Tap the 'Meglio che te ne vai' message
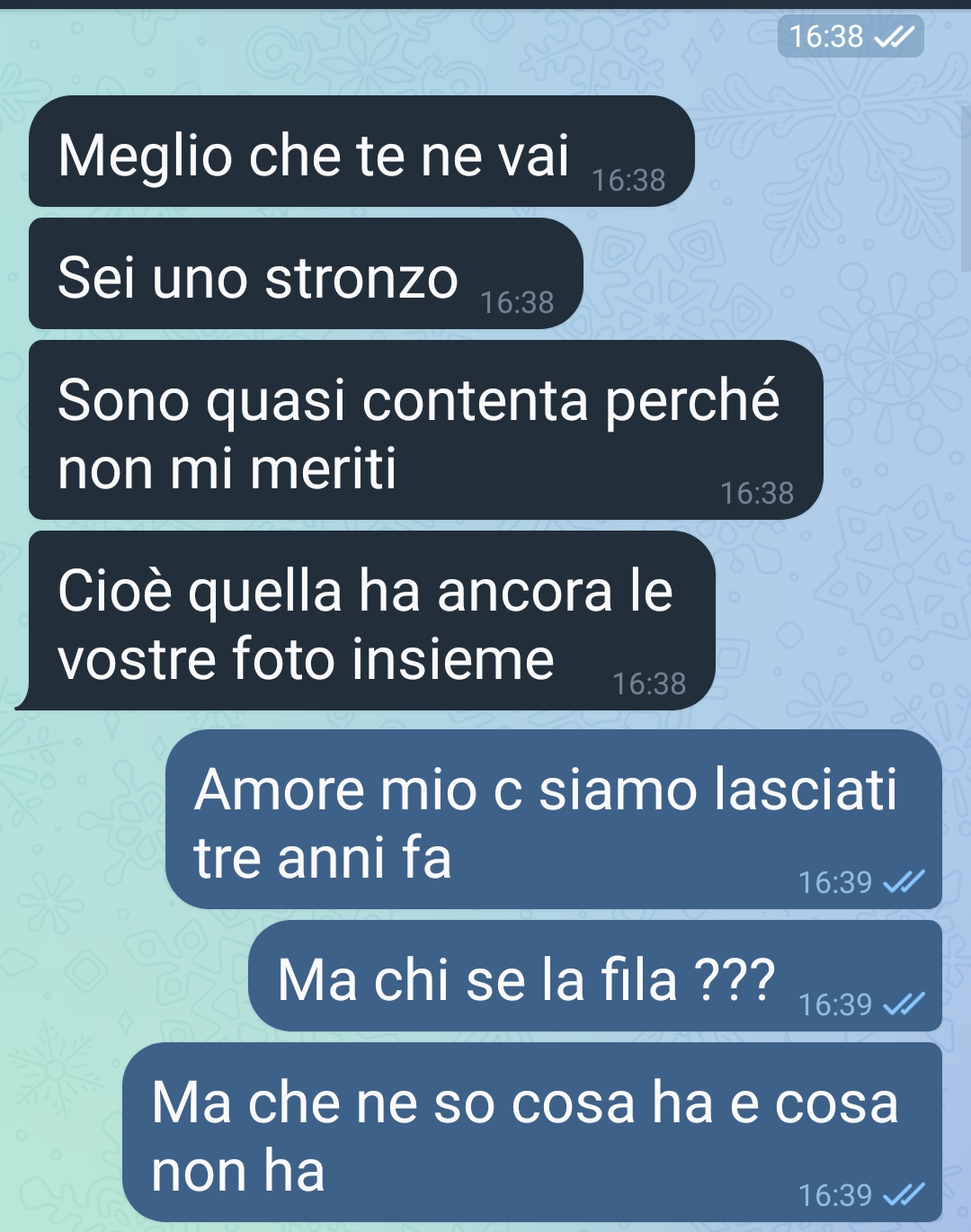 (361, 151)
